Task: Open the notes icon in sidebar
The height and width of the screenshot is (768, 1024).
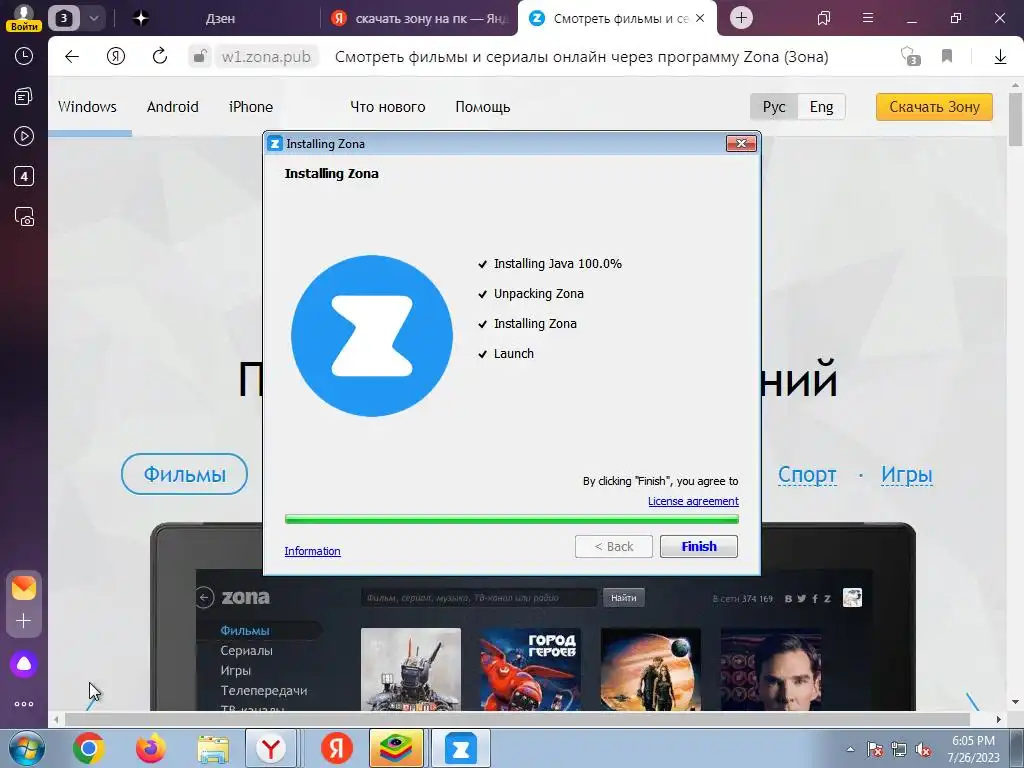Action: pos(24,97)
